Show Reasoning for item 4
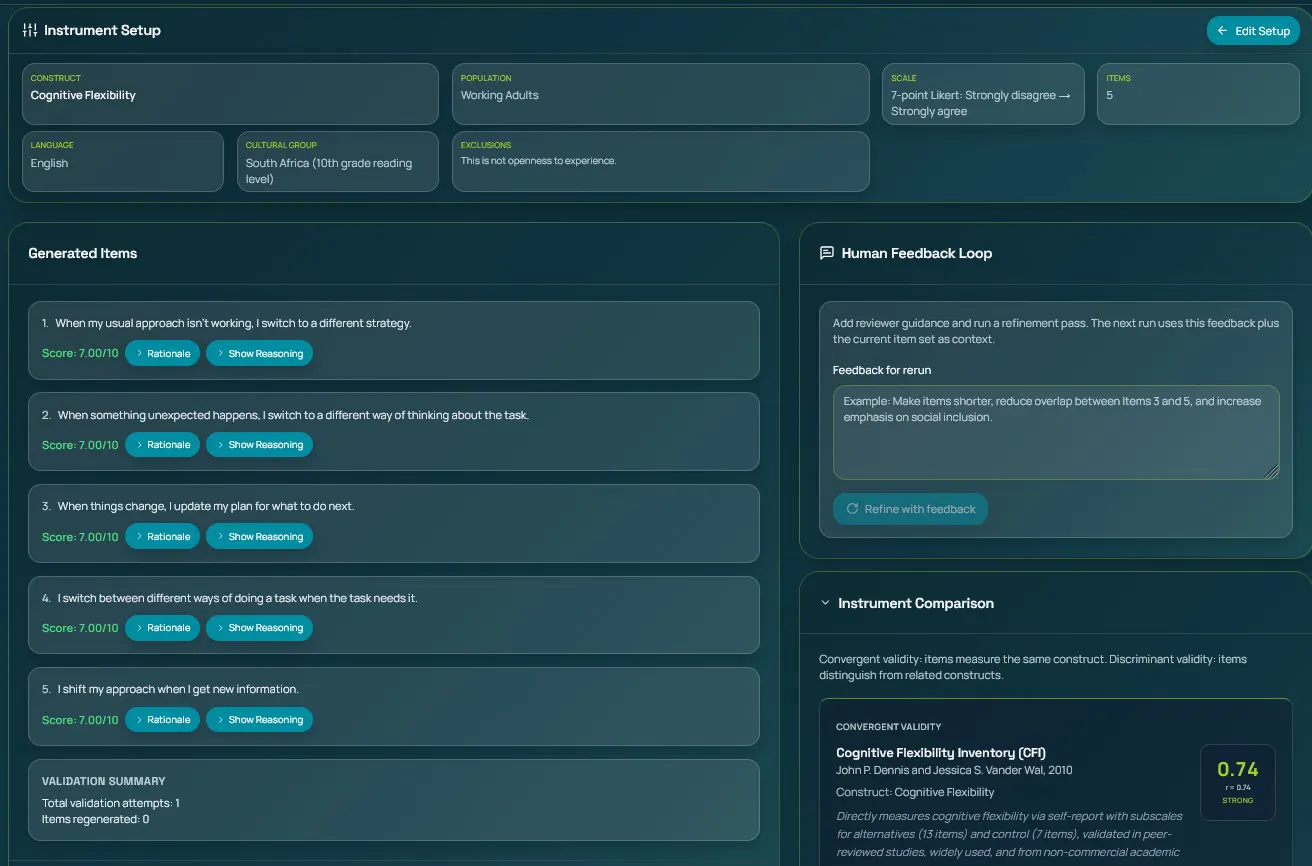 pyautogui.click(x=259, y=628)
